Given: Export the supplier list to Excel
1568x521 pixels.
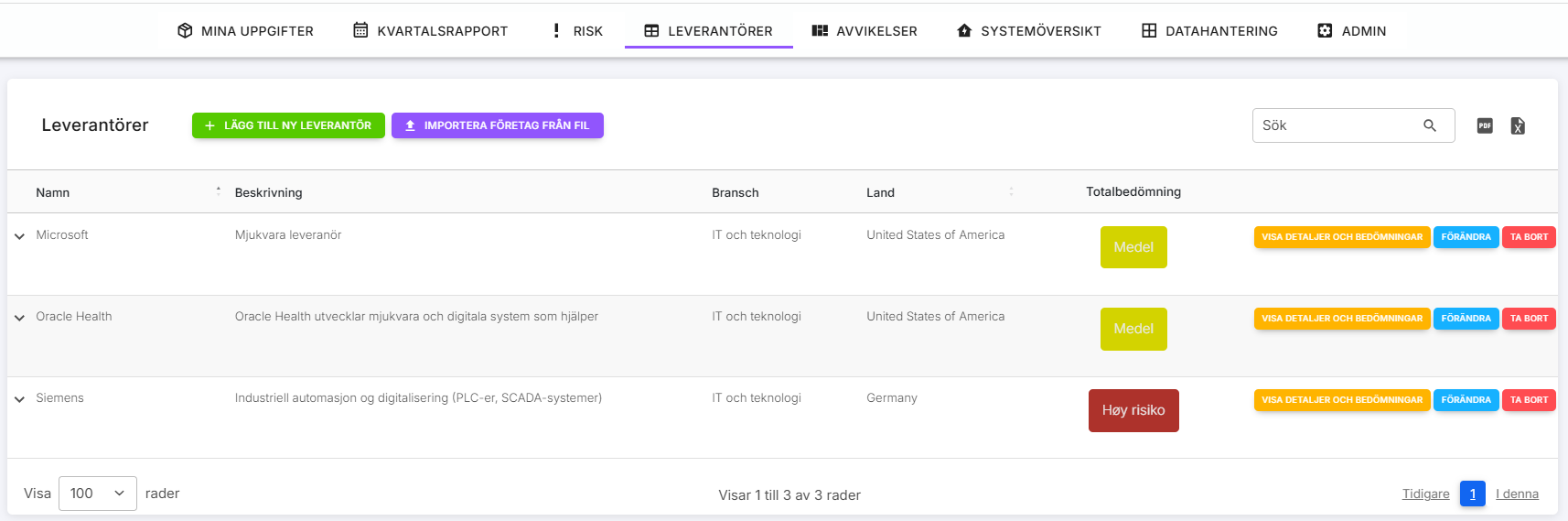Looking at the screenshot, I should click(x=1517, y=125).
